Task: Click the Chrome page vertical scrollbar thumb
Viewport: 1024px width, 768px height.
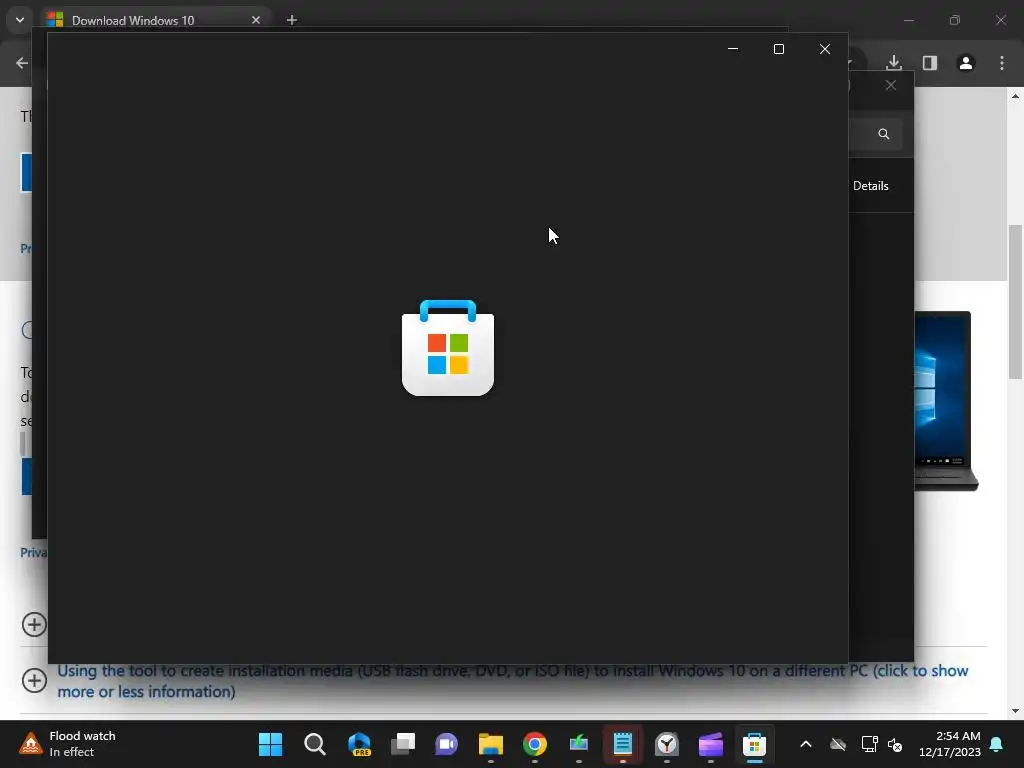Action: coord(1015,302)
